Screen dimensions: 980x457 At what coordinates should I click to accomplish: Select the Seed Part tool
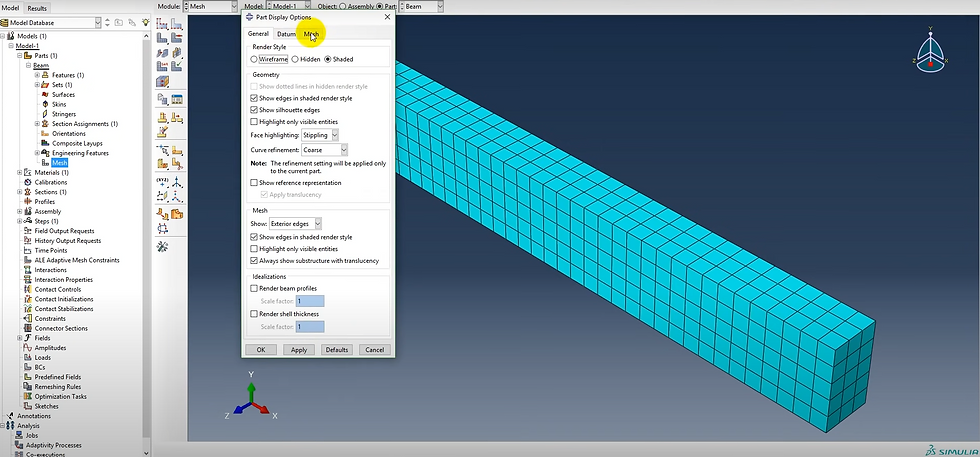click(162, 24)
